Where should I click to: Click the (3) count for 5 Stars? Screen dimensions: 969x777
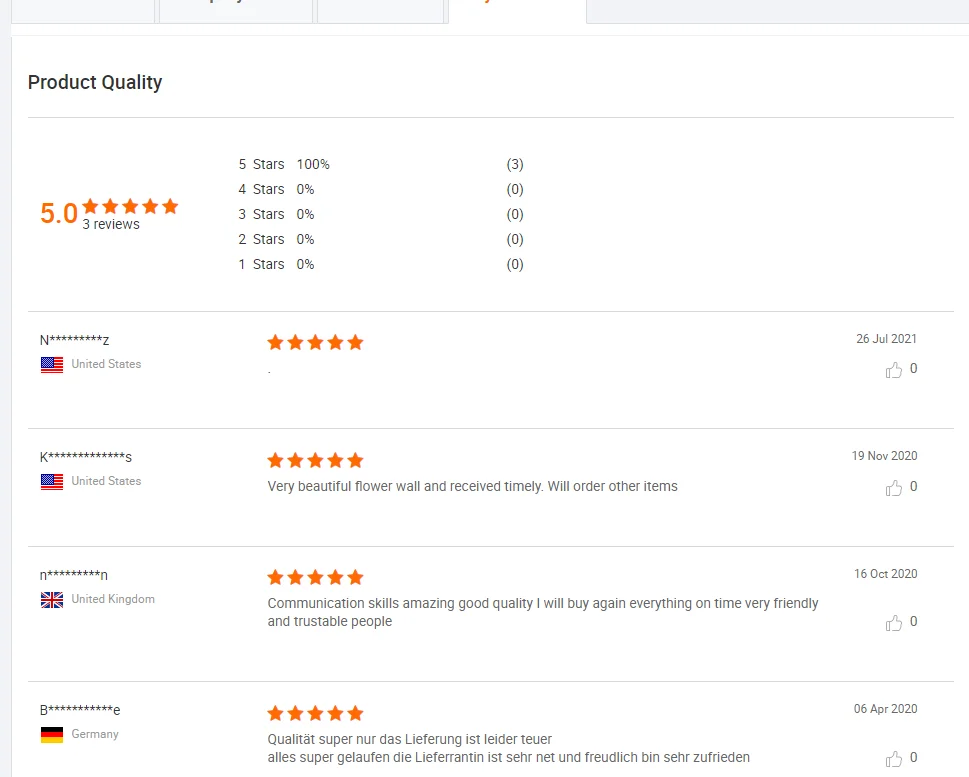click(x=515, y=164)
